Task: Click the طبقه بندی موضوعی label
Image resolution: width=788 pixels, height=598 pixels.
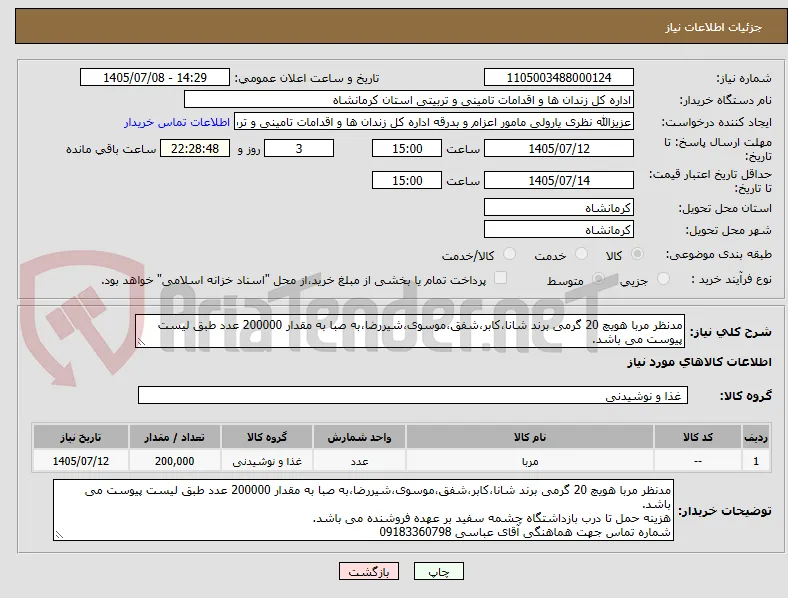Action: (719, 255)
